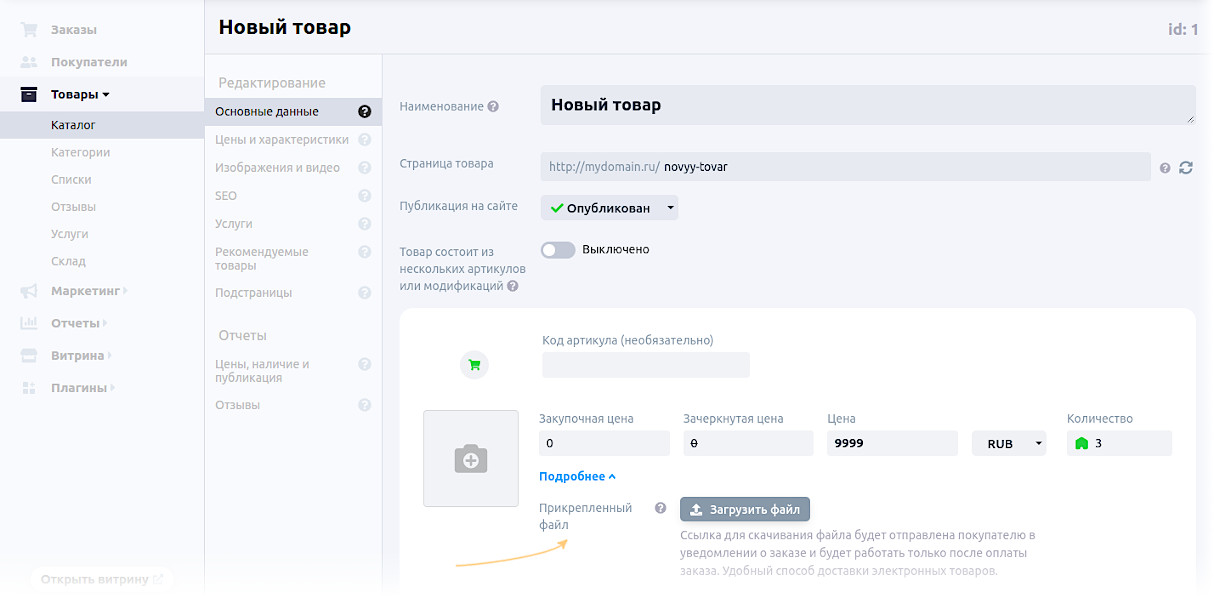Click the green warehouse stock icon in Количество
Viewport: 1214px width, 598px height.
[x=1081, y=443]
